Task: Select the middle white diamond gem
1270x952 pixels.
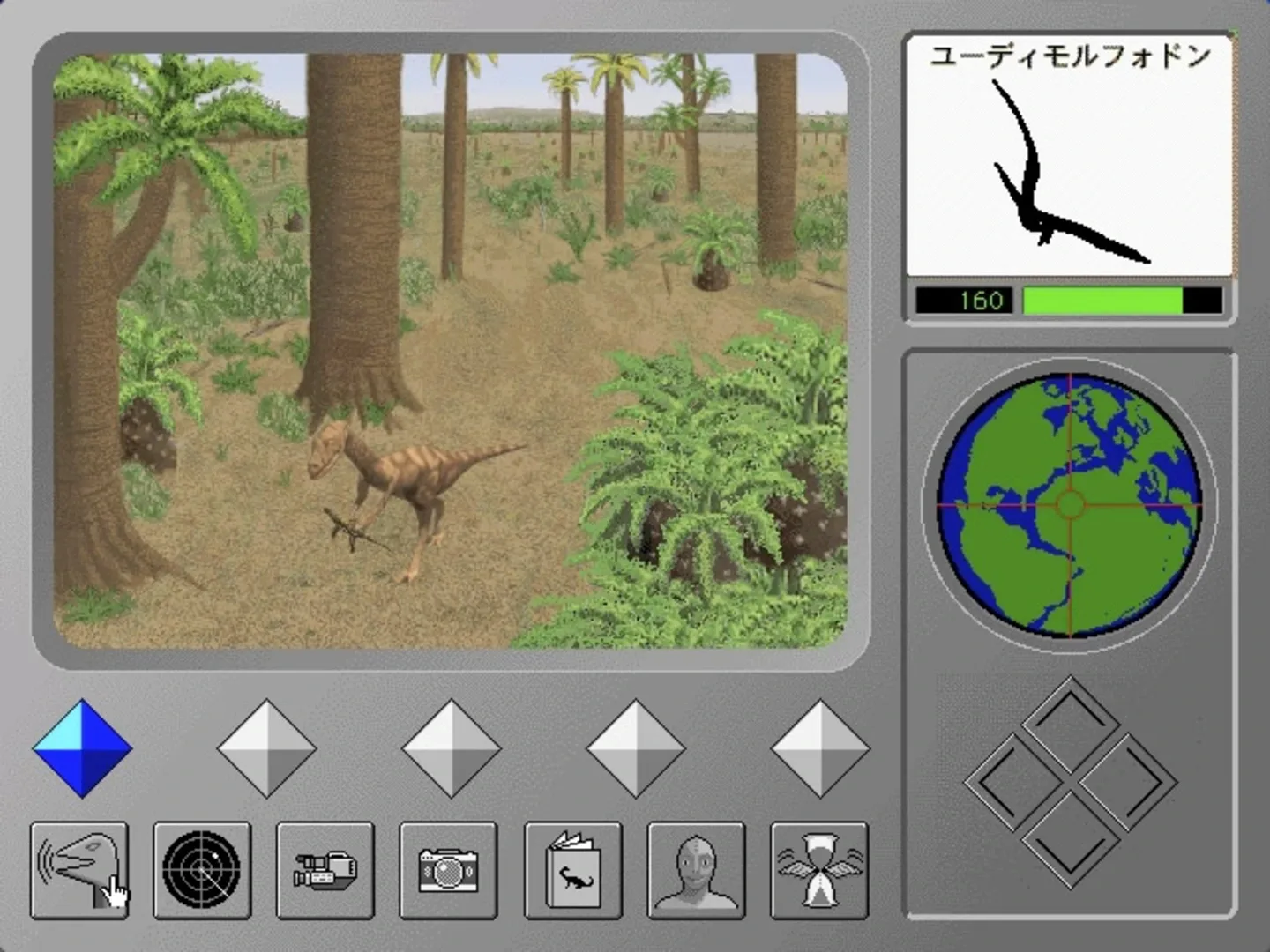Action: click(x=451, y=748)
